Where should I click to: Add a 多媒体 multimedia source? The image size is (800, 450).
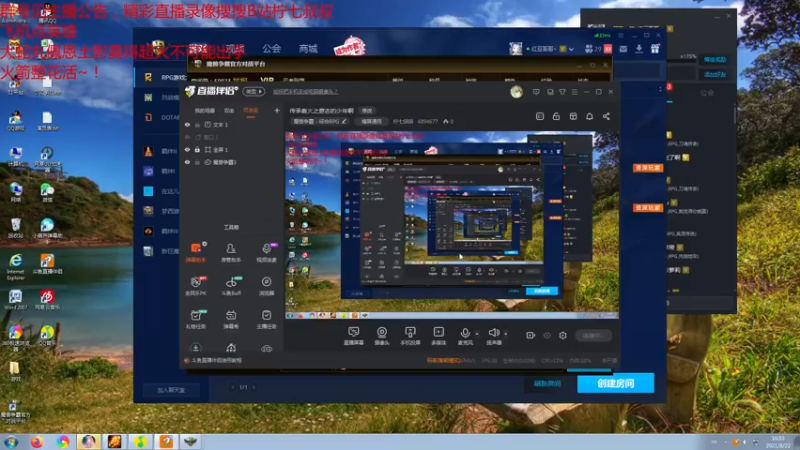tap(438, 336)
